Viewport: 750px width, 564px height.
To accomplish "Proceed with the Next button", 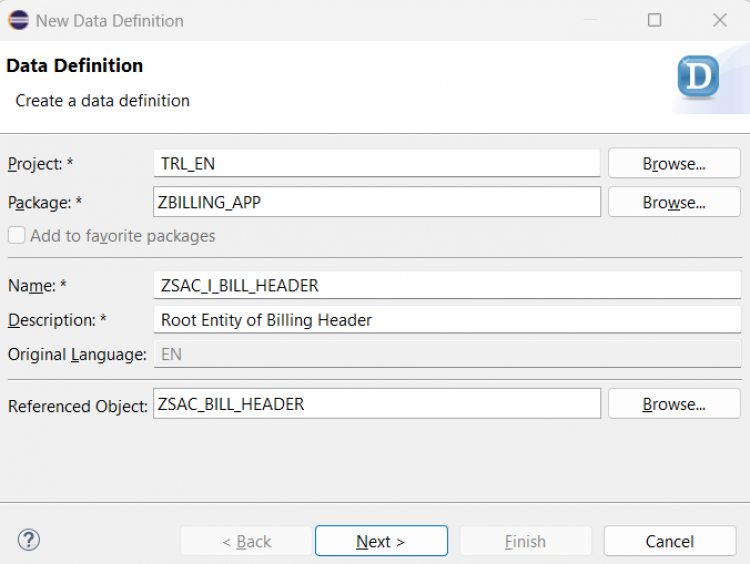I will [x=381, y=541].
